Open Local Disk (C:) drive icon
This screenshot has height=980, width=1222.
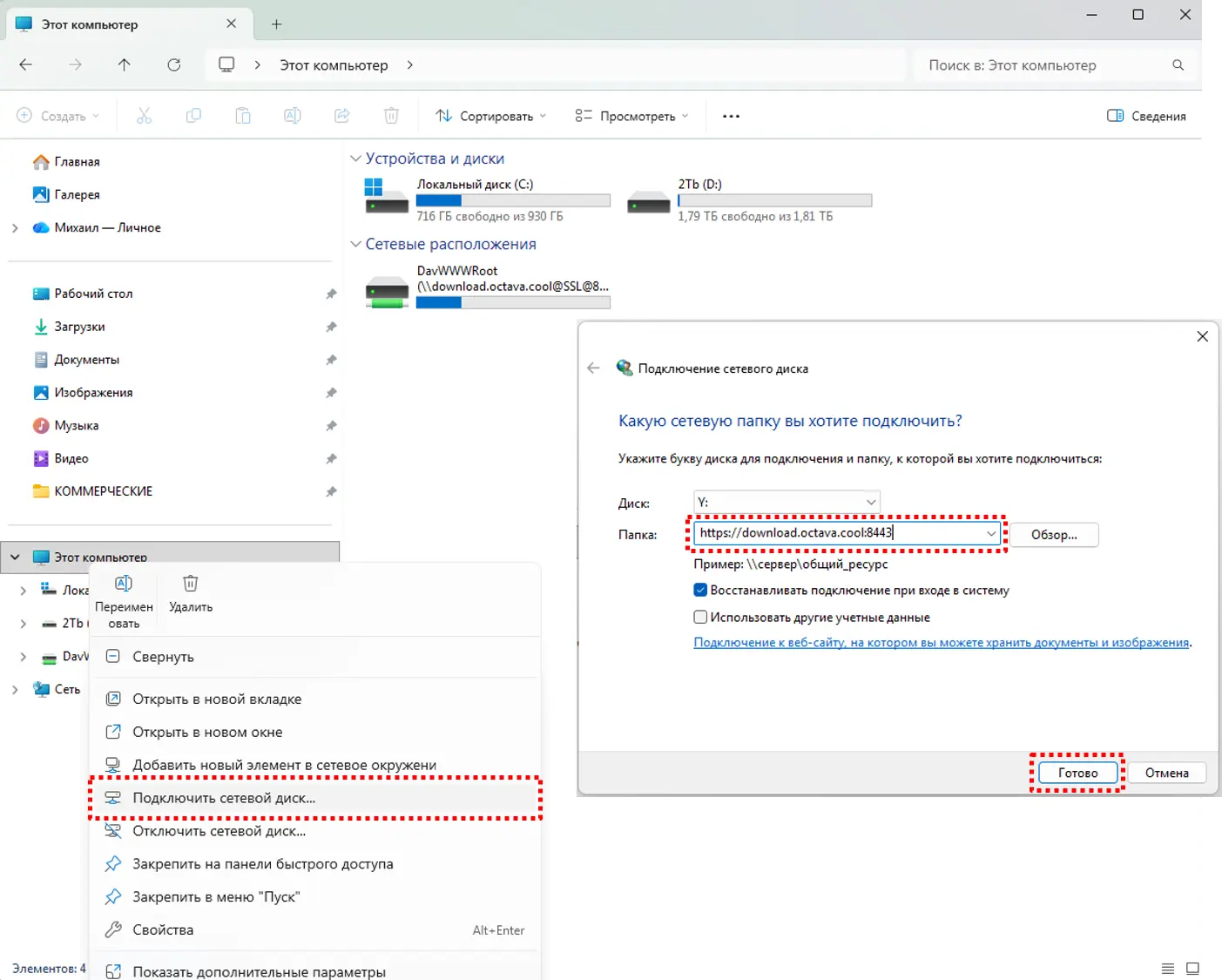coord(387,199)
